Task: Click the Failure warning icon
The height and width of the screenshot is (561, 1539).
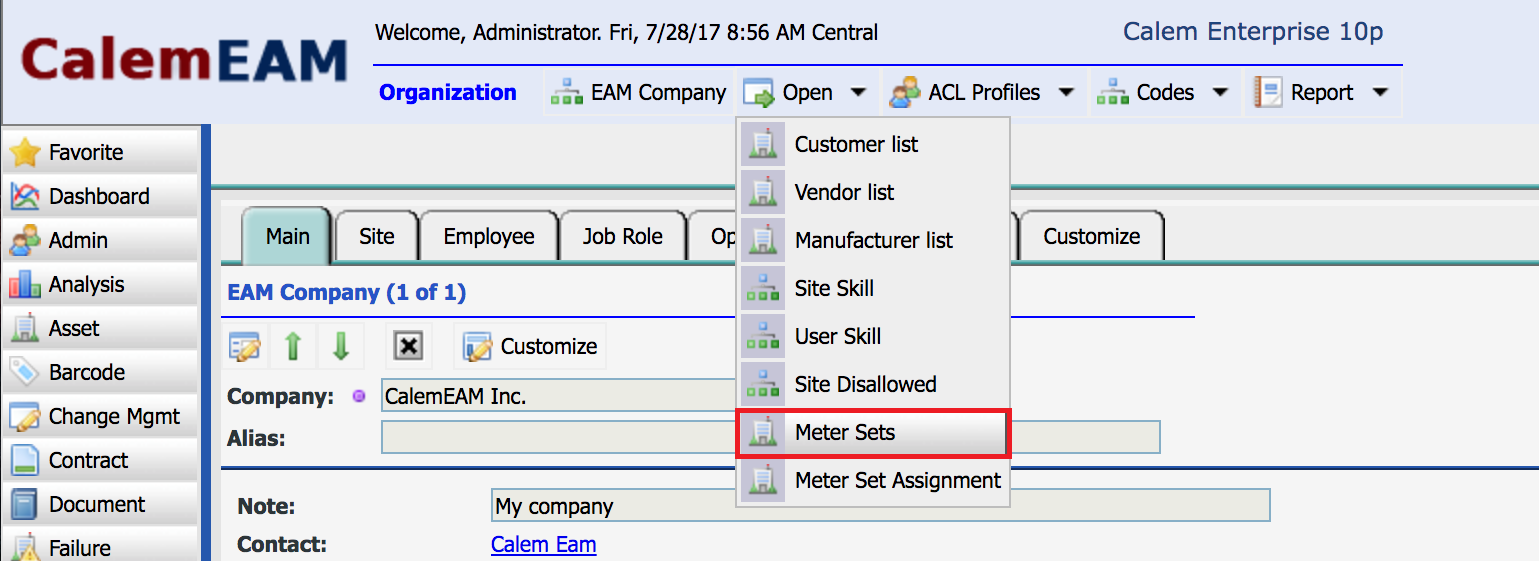Action: (x=25, y=548)
